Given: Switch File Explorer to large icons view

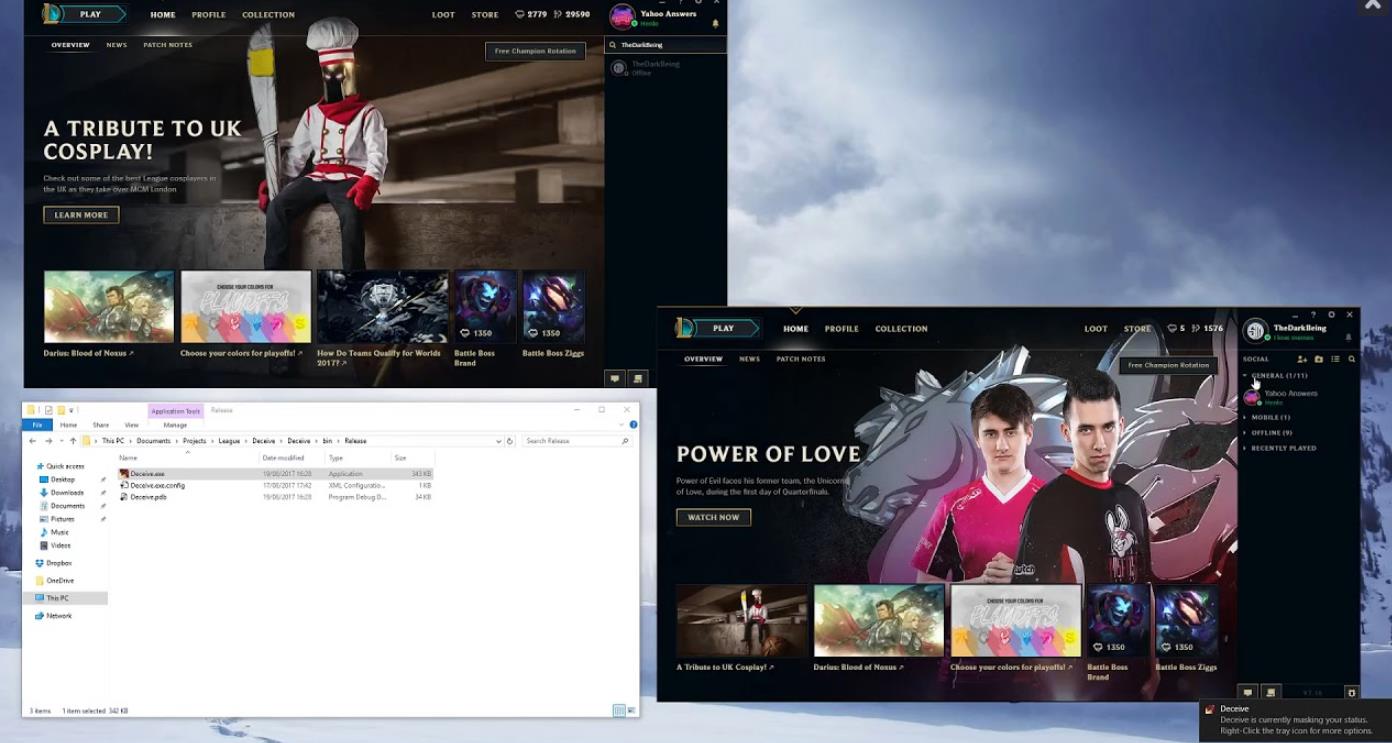Looking at the screenshot, I should 631,710.
